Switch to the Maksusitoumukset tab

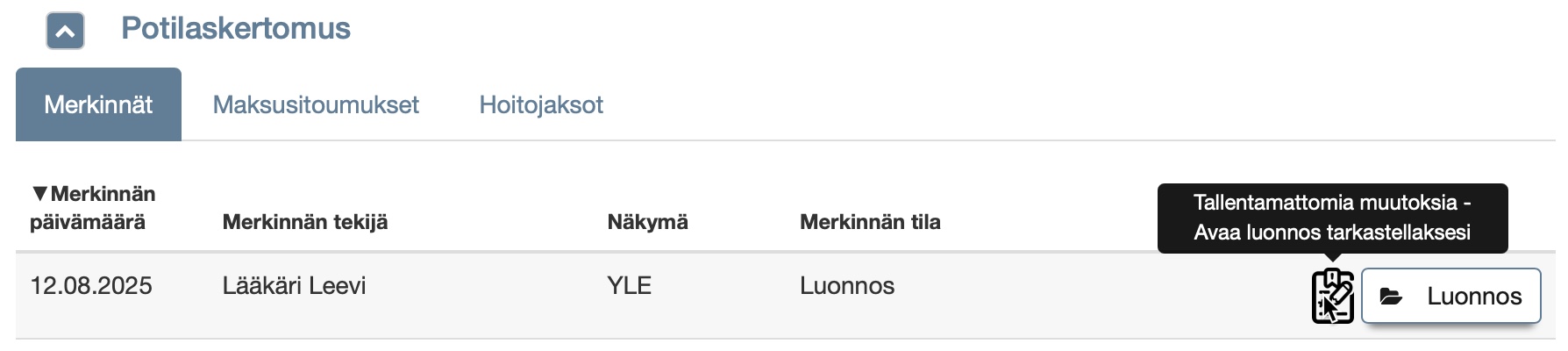pyautogui.click(x=316, y=104)
